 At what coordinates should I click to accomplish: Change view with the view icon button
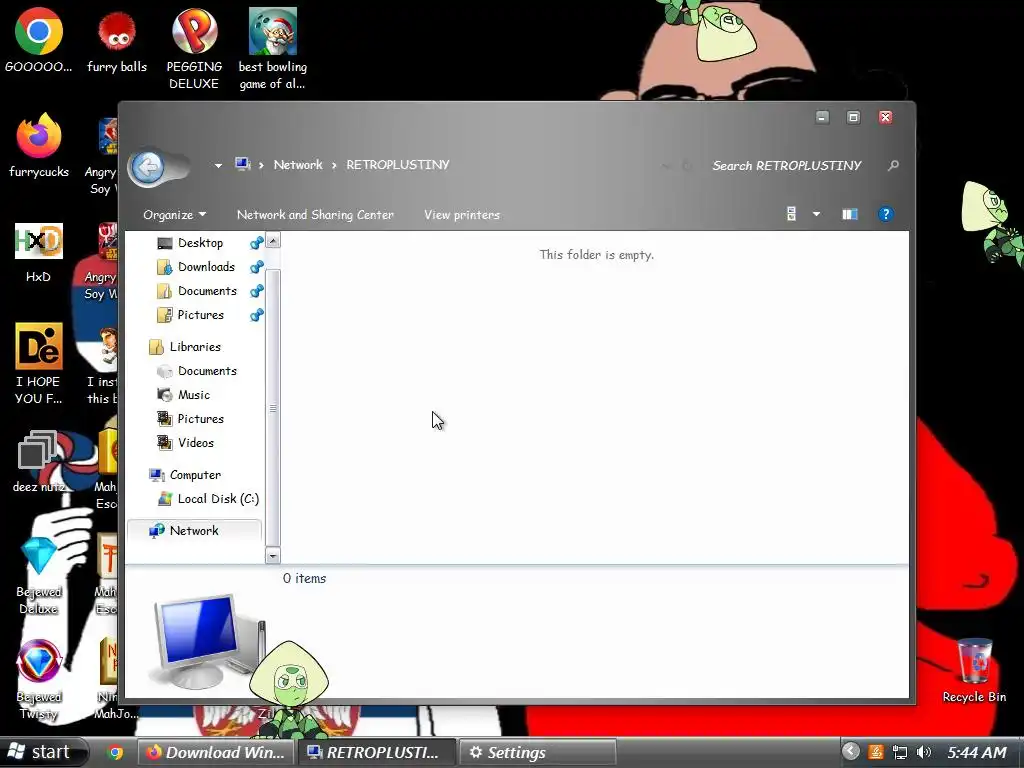(792, 214)
